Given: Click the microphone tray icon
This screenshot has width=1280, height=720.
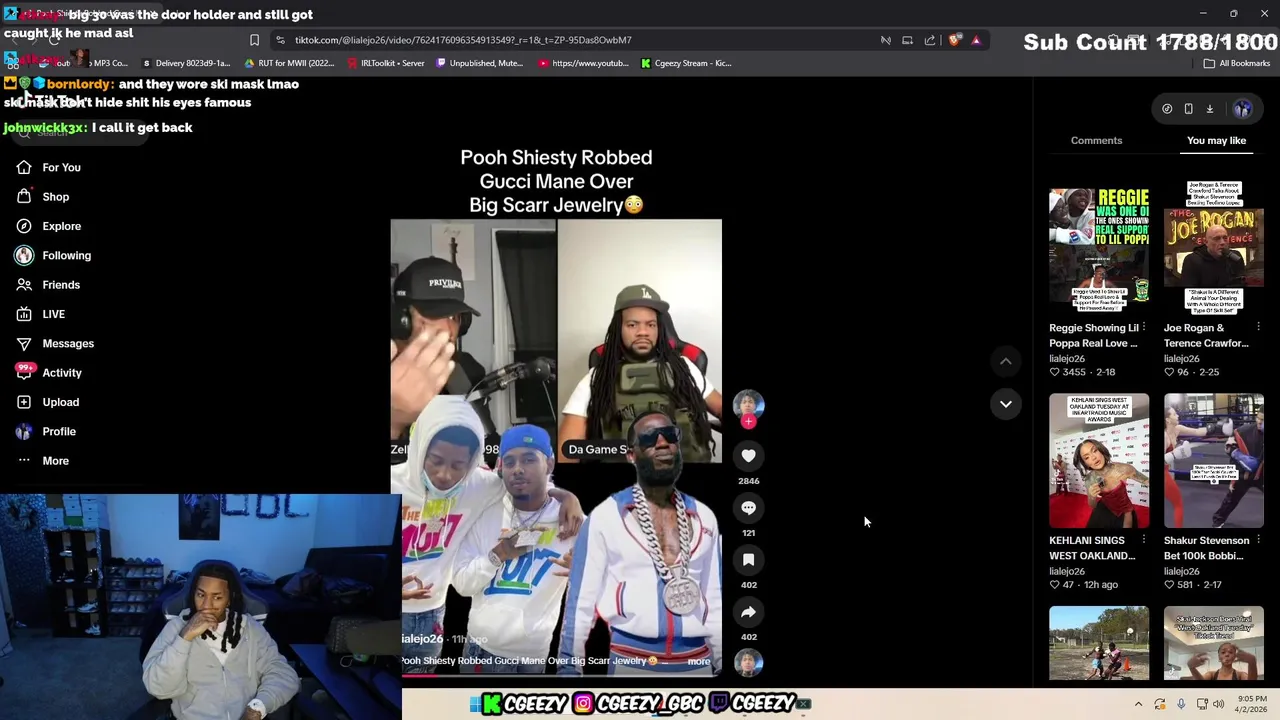Looking at the screenshot, I should tap(1181, 705).
